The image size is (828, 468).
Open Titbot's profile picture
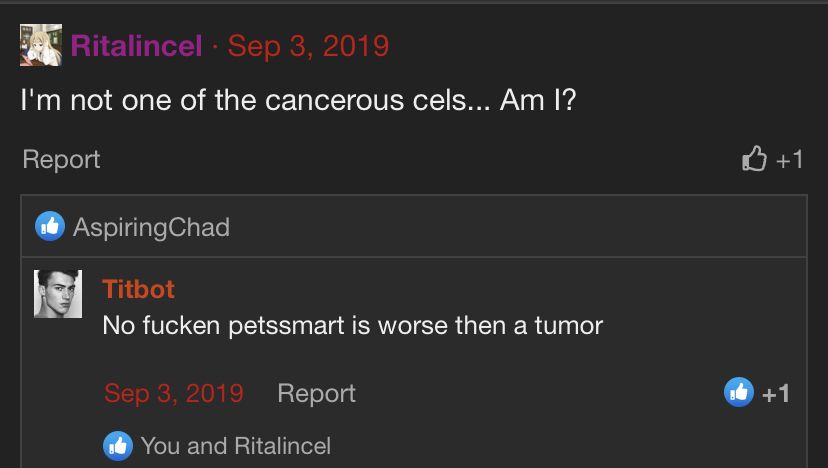tap(58, 294)
